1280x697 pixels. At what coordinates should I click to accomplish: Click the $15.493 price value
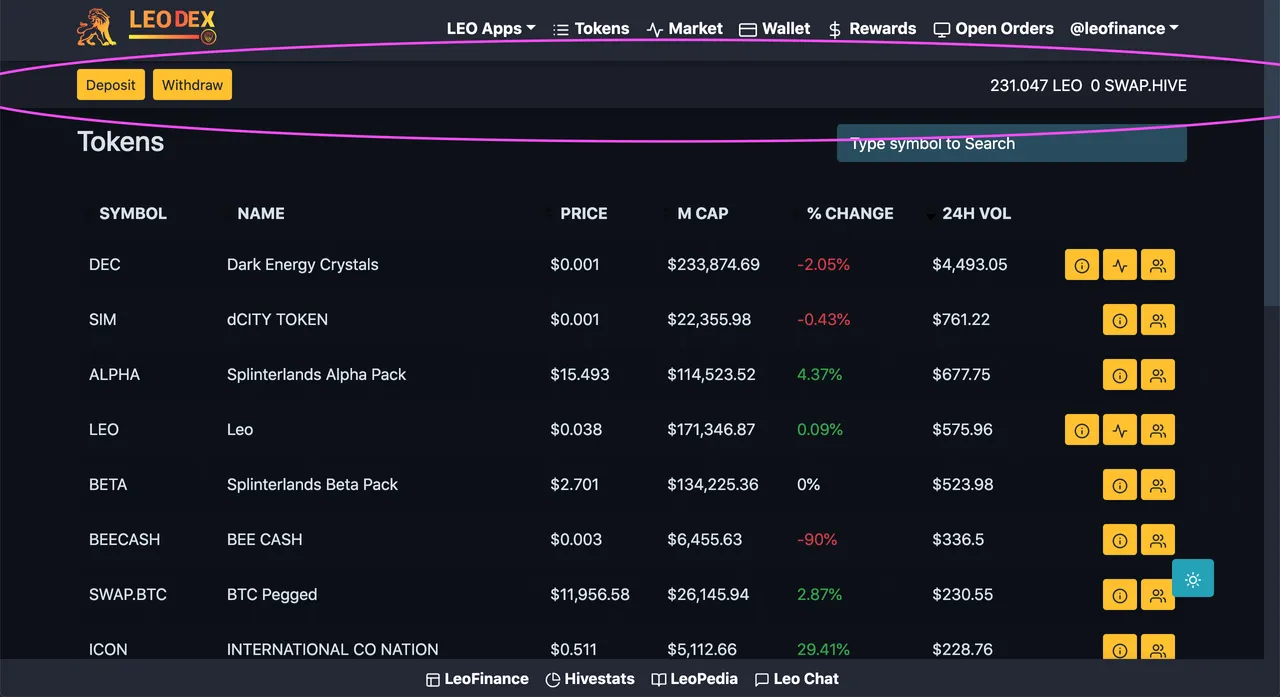pos(580,375)
